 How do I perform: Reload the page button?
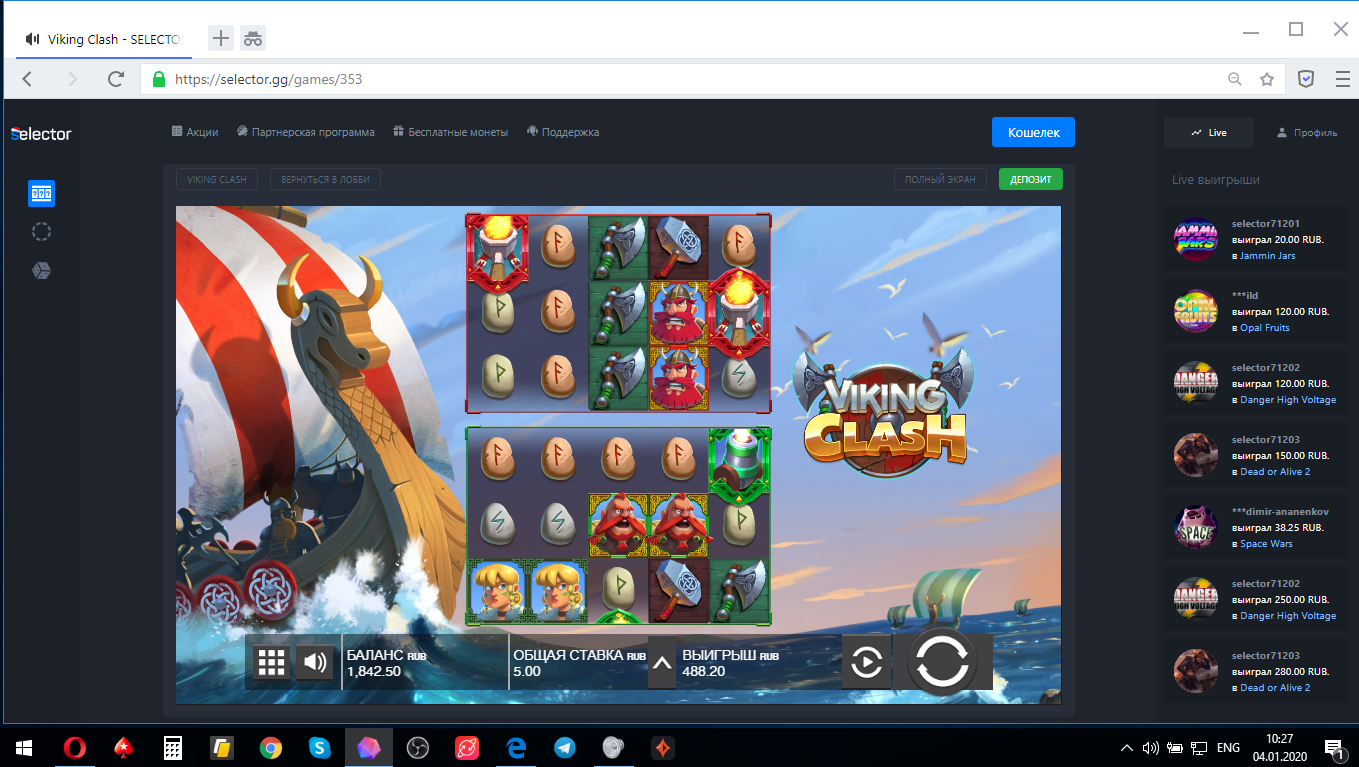click(x=116, y=79)
